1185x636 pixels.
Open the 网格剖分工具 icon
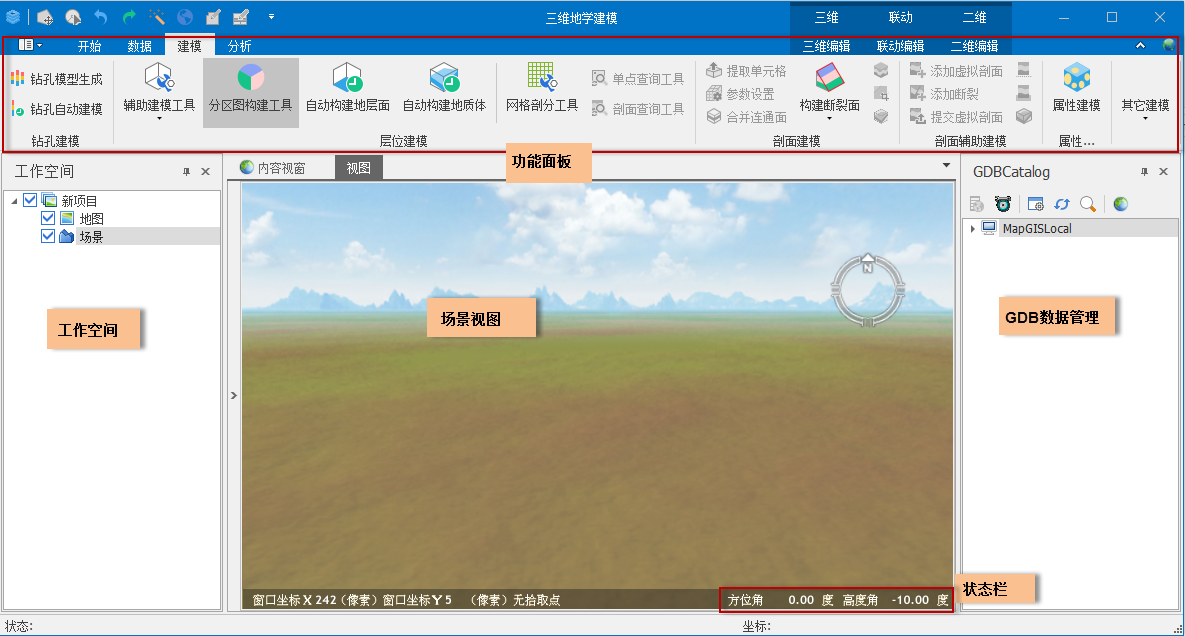(541, 77)
